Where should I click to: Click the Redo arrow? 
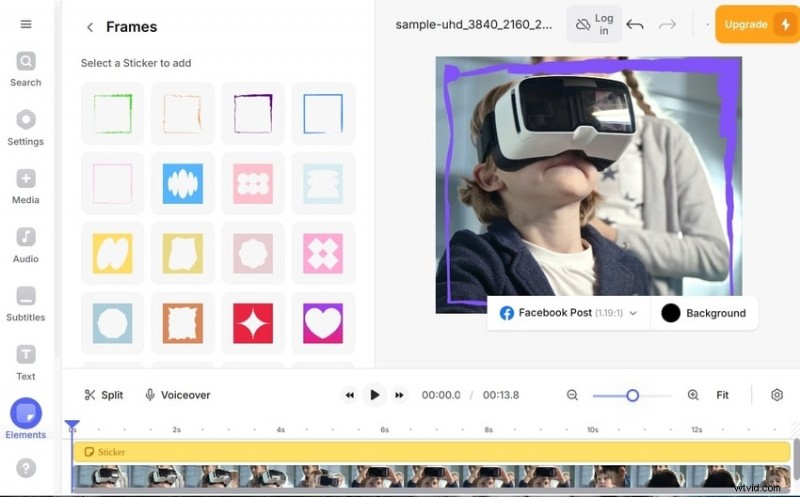pyautogui.click(x=667, y=24)
